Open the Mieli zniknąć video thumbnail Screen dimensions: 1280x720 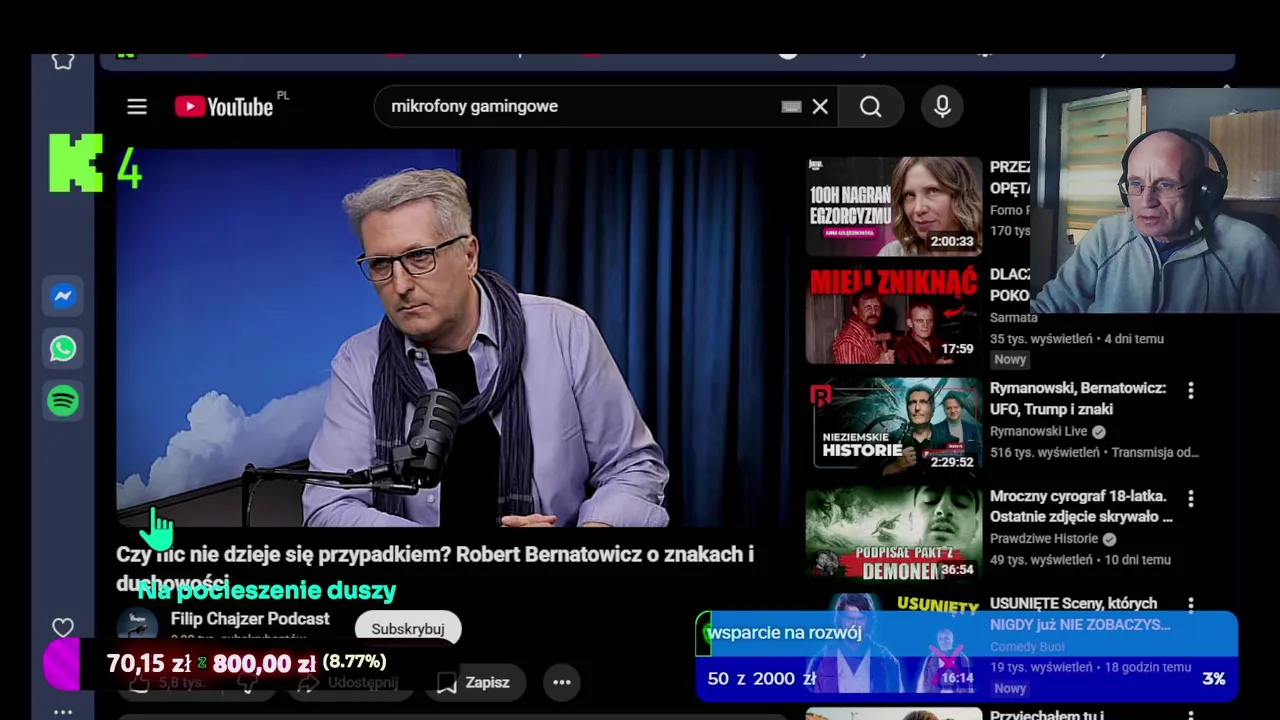894,315
